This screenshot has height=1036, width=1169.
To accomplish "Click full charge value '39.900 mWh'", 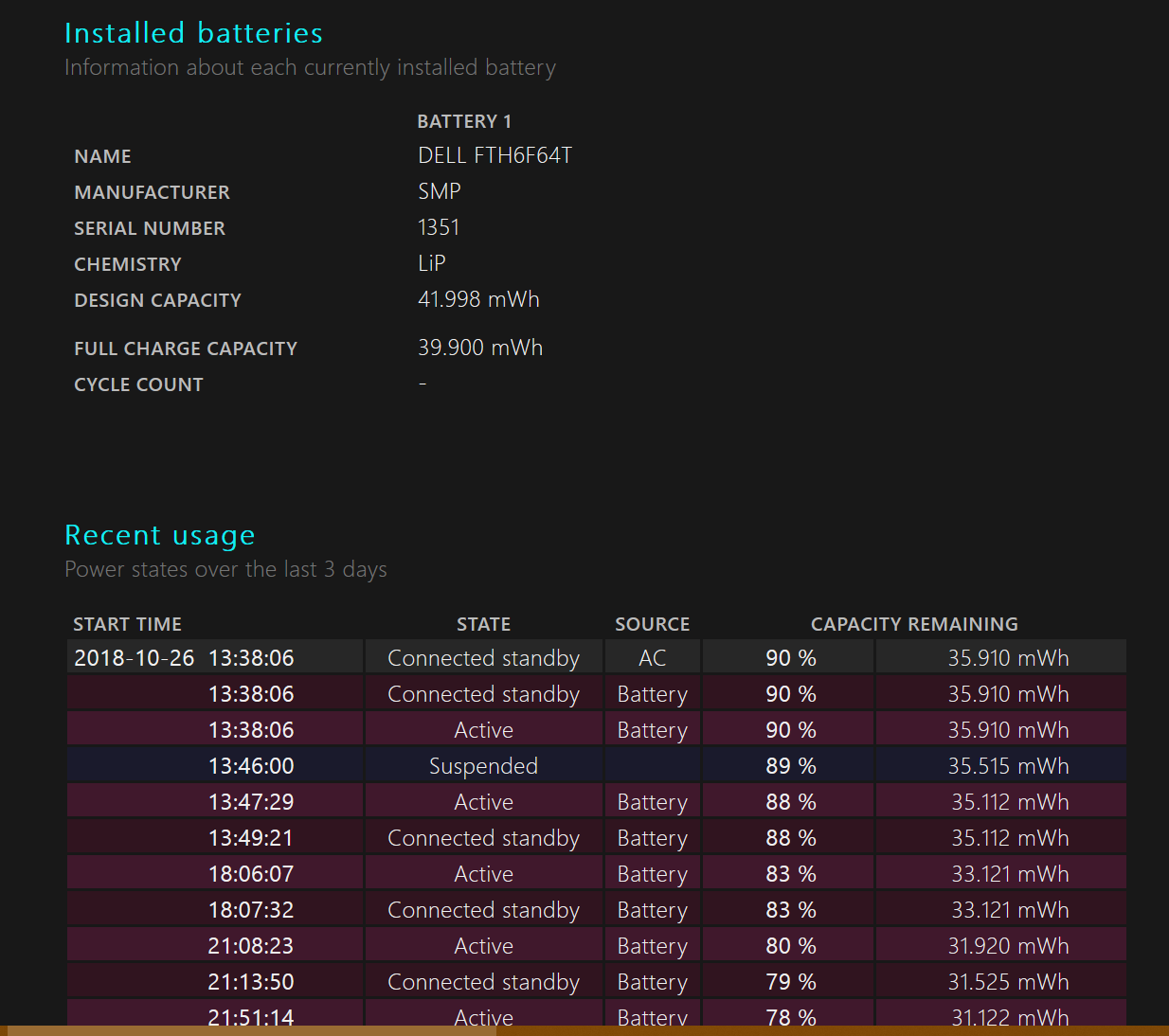I will [480, 348].
